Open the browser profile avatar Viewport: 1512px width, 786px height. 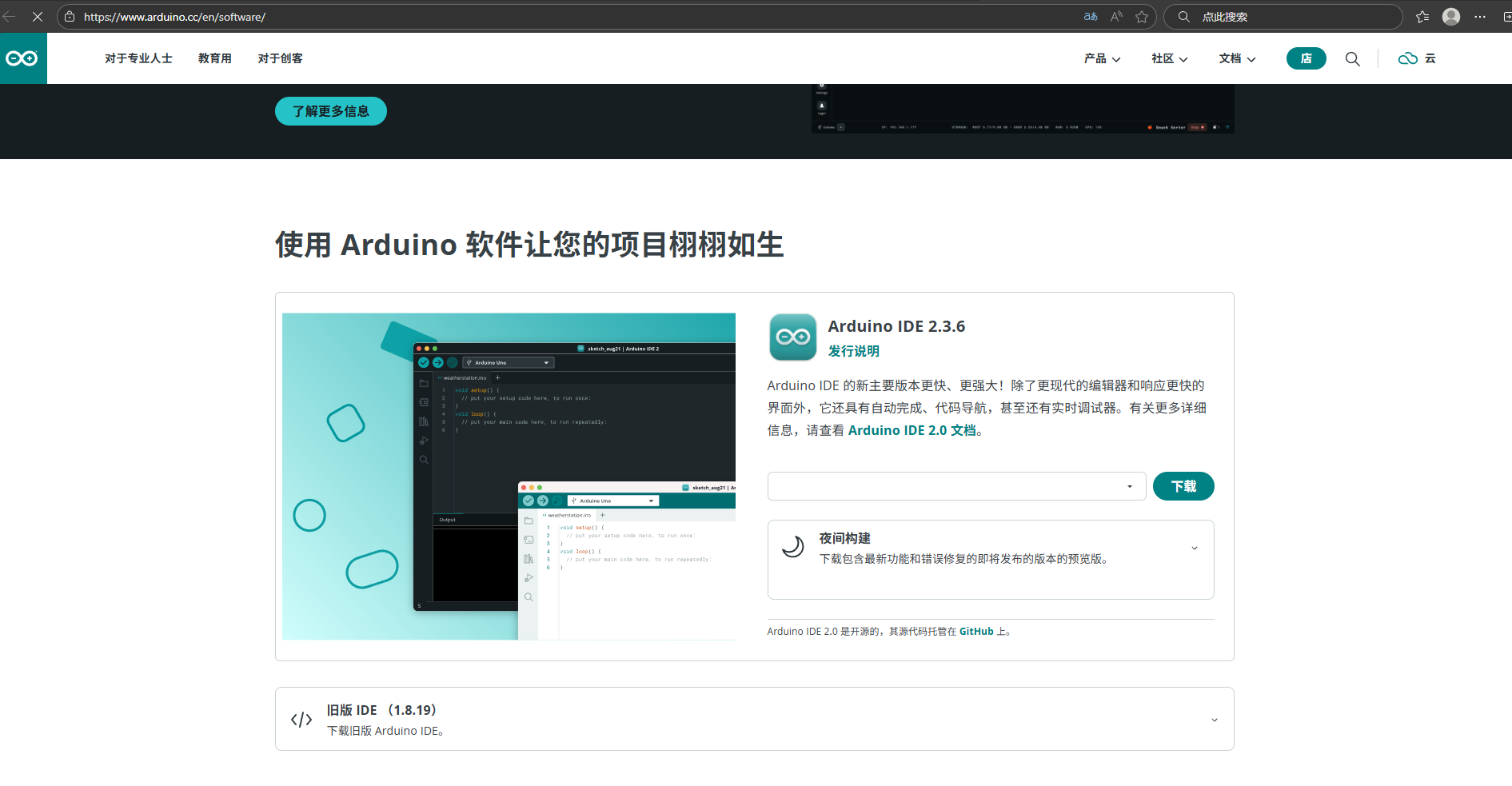(x=1451, y=17)
